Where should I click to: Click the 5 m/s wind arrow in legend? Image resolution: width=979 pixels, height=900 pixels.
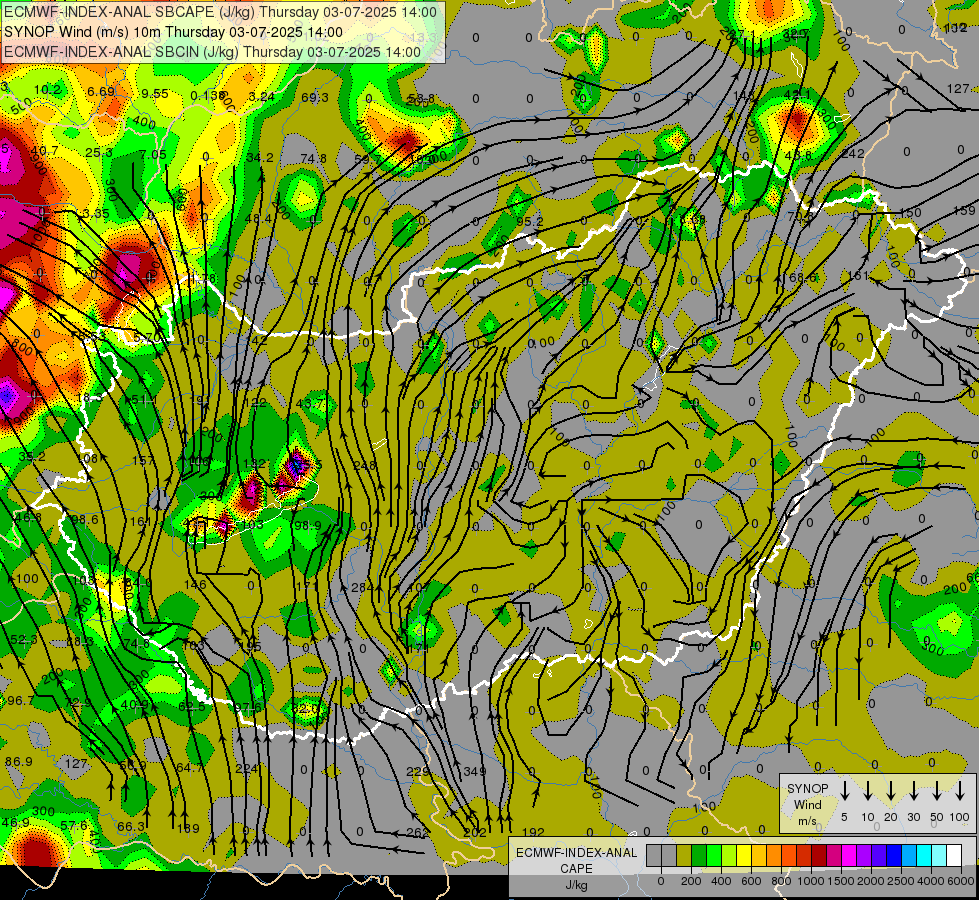[844, 791]
